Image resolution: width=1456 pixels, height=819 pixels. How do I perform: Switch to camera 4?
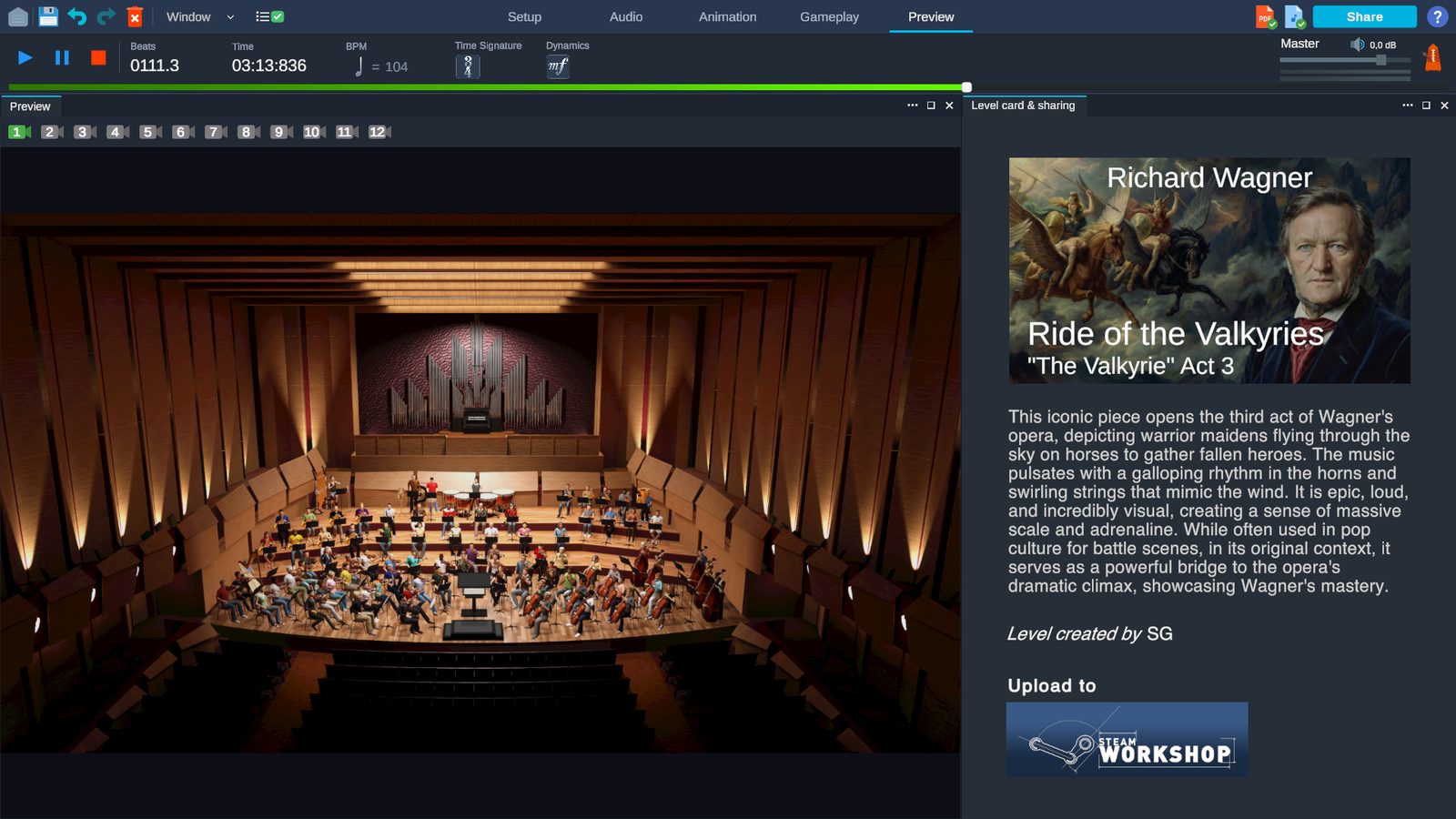(x=117, y=132)
